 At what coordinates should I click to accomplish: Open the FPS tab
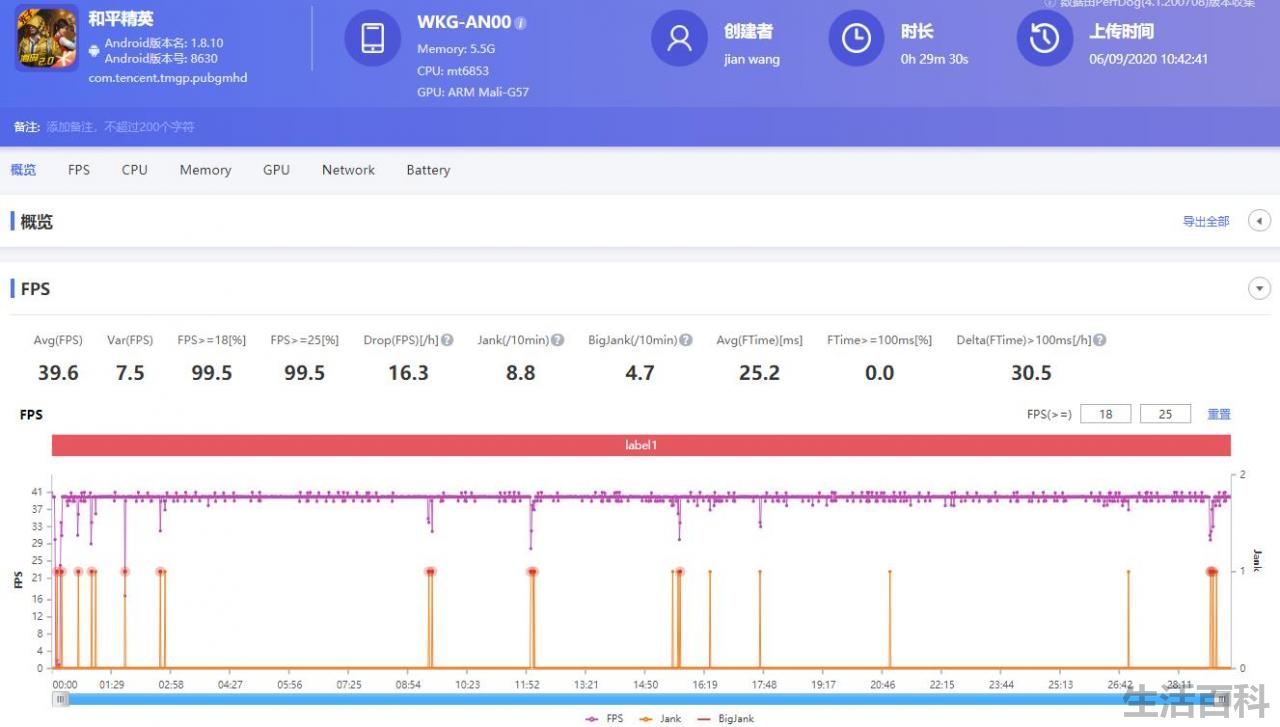[x=79, y=170]
